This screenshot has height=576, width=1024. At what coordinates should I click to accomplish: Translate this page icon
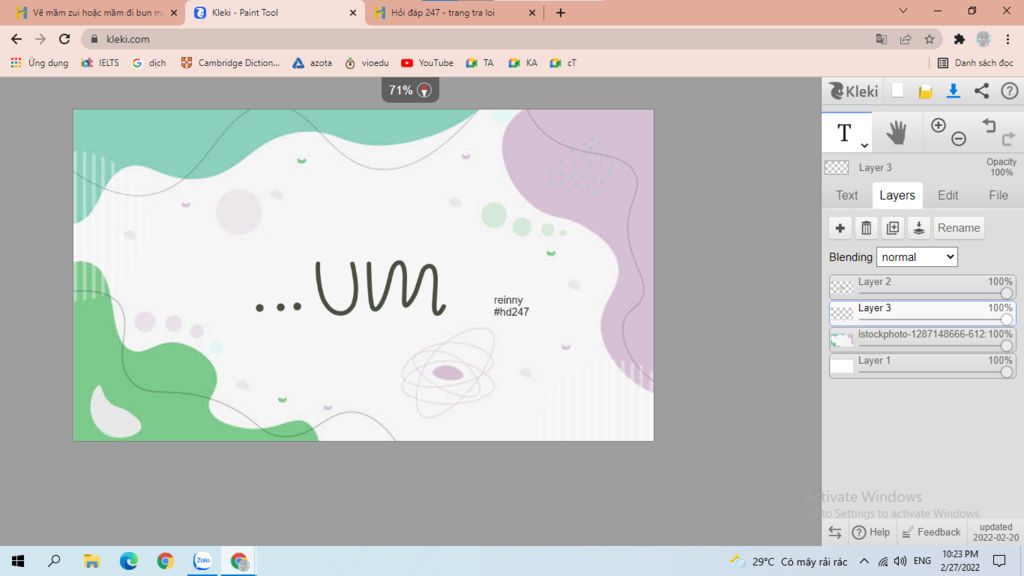coord(881,39)
